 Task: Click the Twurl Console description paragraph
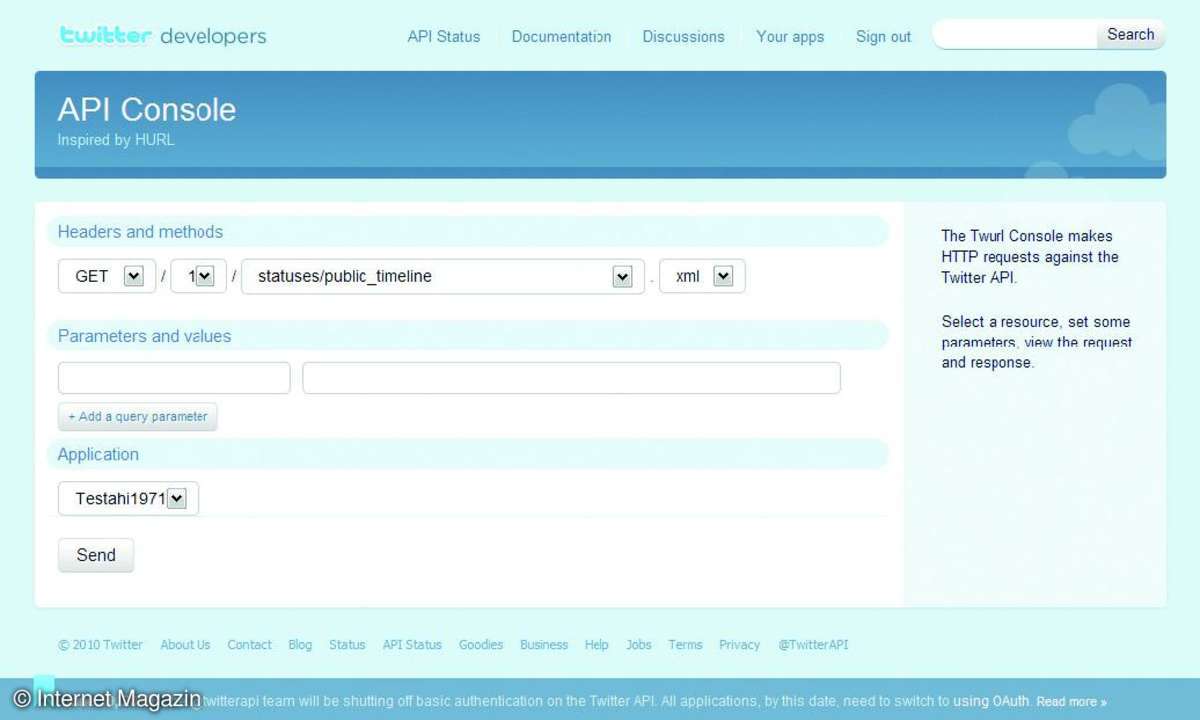coord(1030,257)
